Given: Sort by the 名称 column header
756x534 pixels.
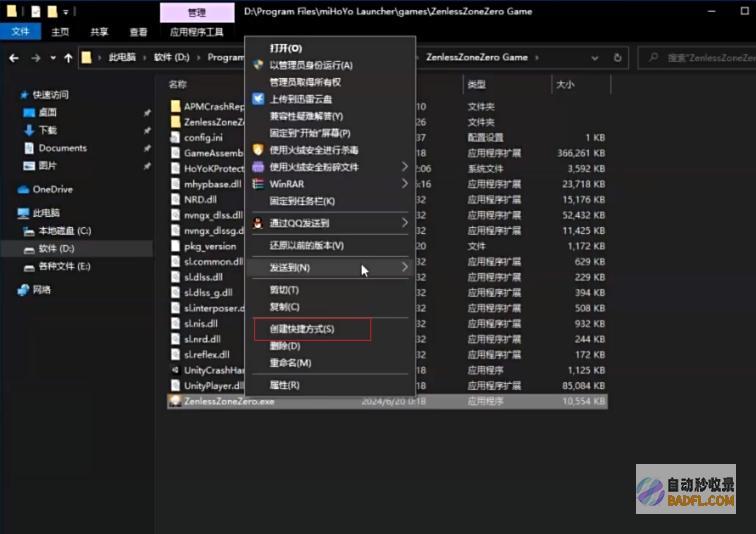Looking at the screenshot, I should coord(177,84).
